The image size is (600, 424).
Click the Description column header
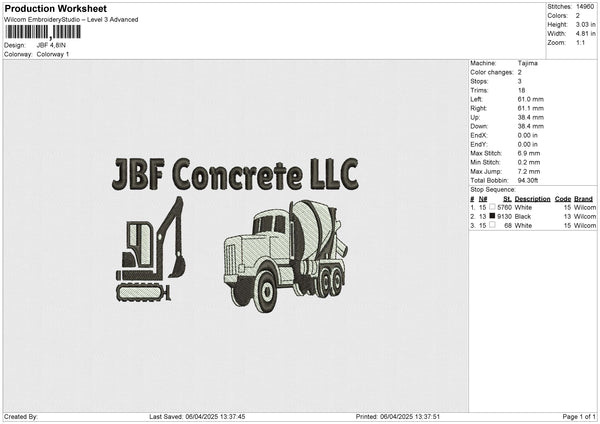pos(532,198)
